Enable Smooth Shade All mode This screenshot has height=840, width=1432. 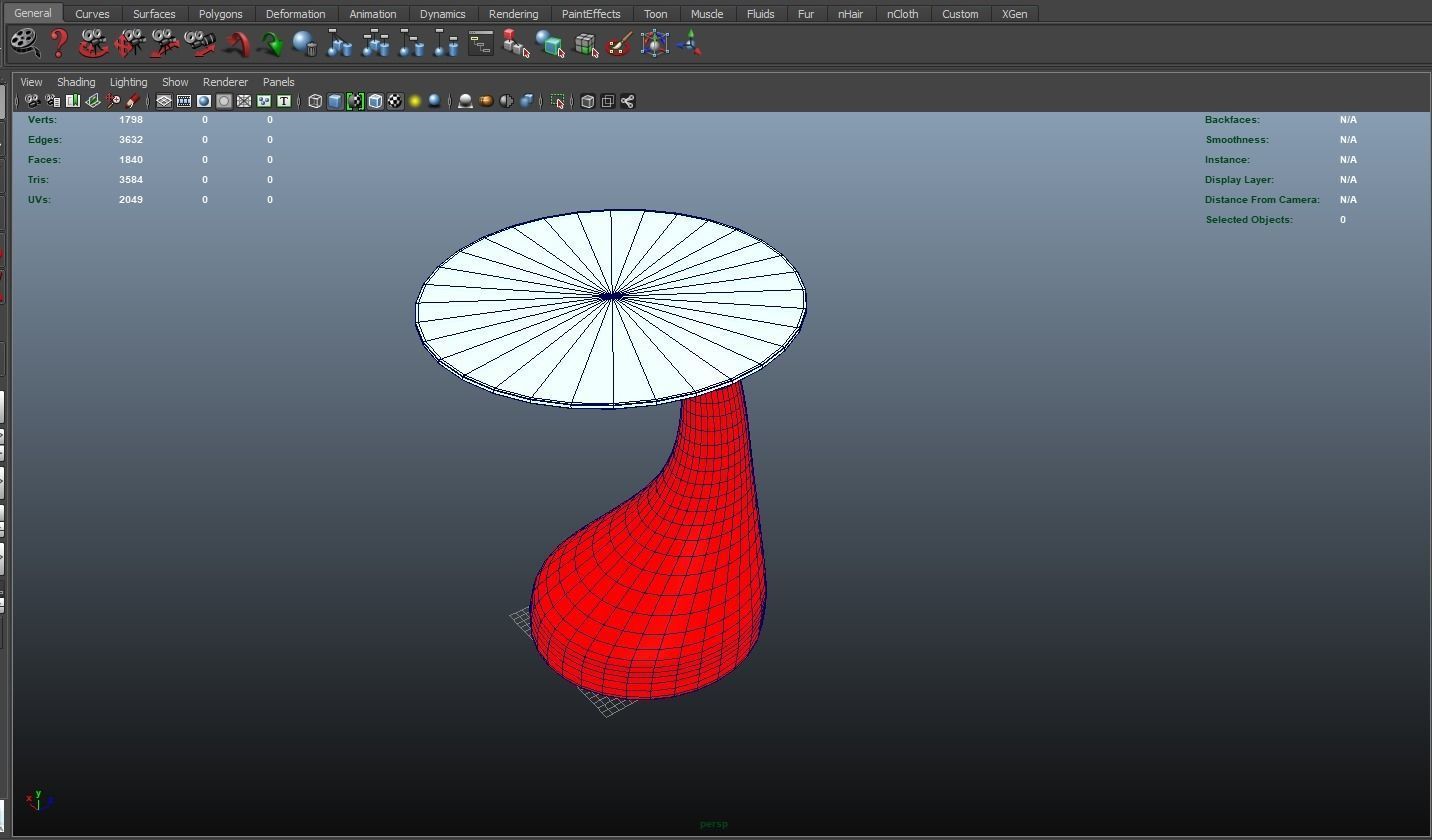click(x=335, y=101)
